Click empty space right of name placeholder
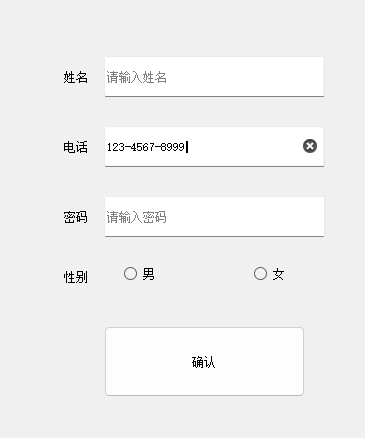365x438 pixels. tap(245, 77)
